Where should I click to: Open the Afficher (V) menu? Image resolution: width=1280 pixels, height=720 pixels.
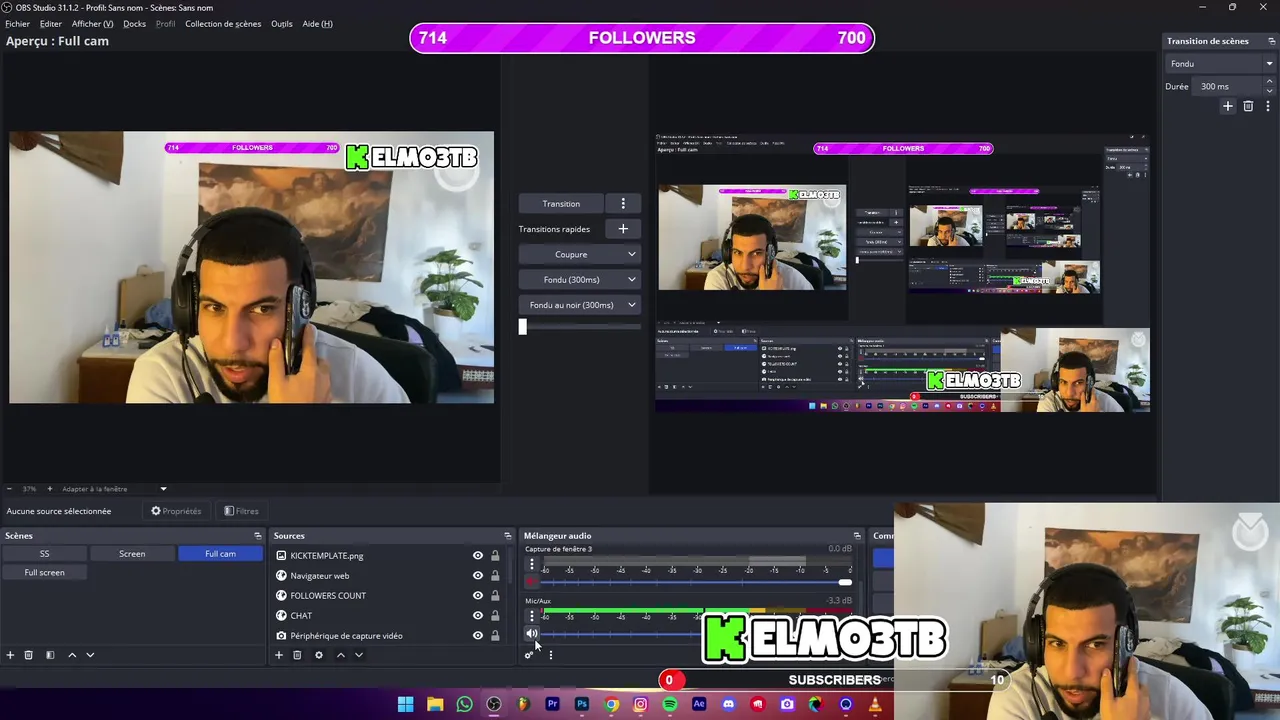coord(92,24)
